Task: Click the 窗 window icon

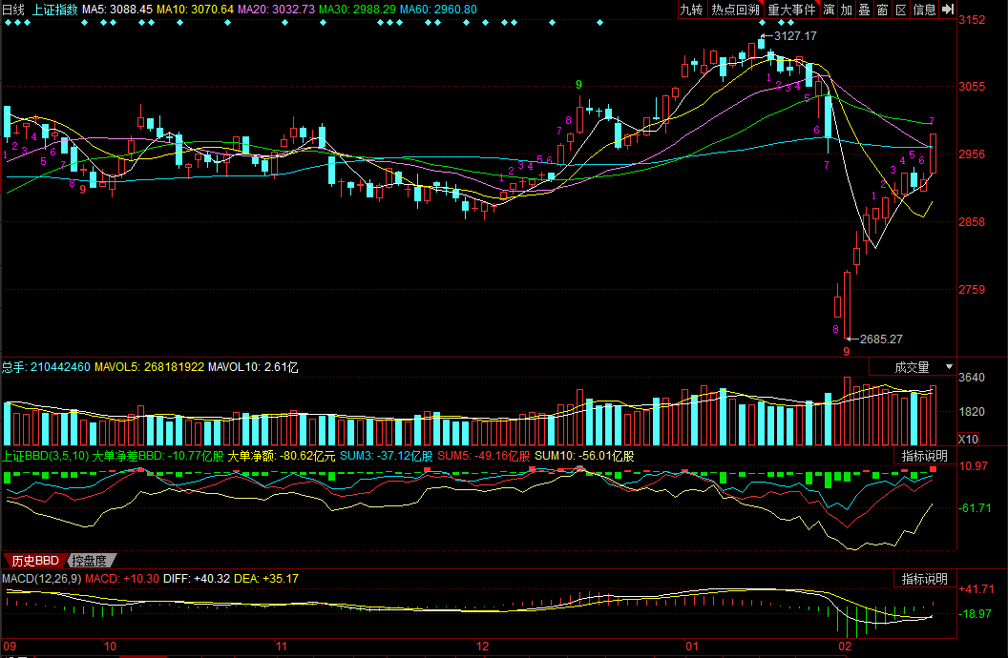Action: (882, 9)
